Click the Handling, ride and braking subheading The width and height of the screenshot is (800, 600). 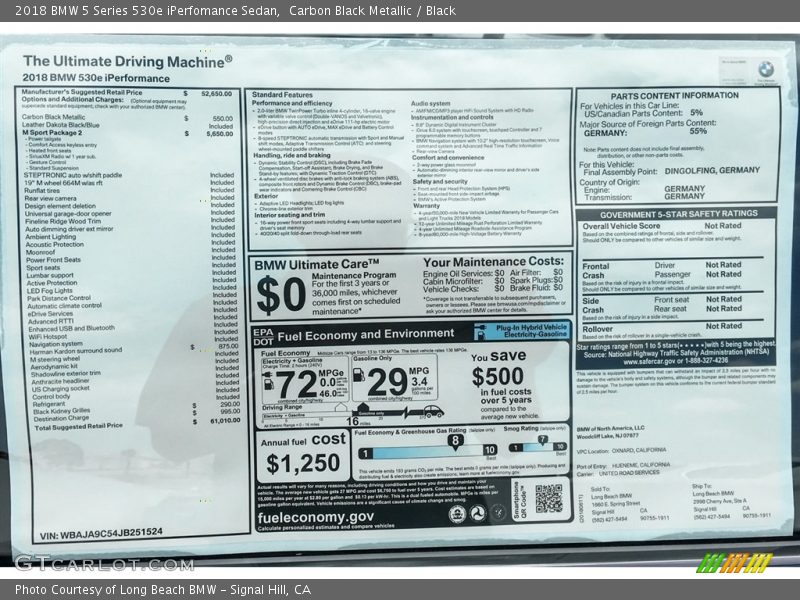(x=292, y=155)
